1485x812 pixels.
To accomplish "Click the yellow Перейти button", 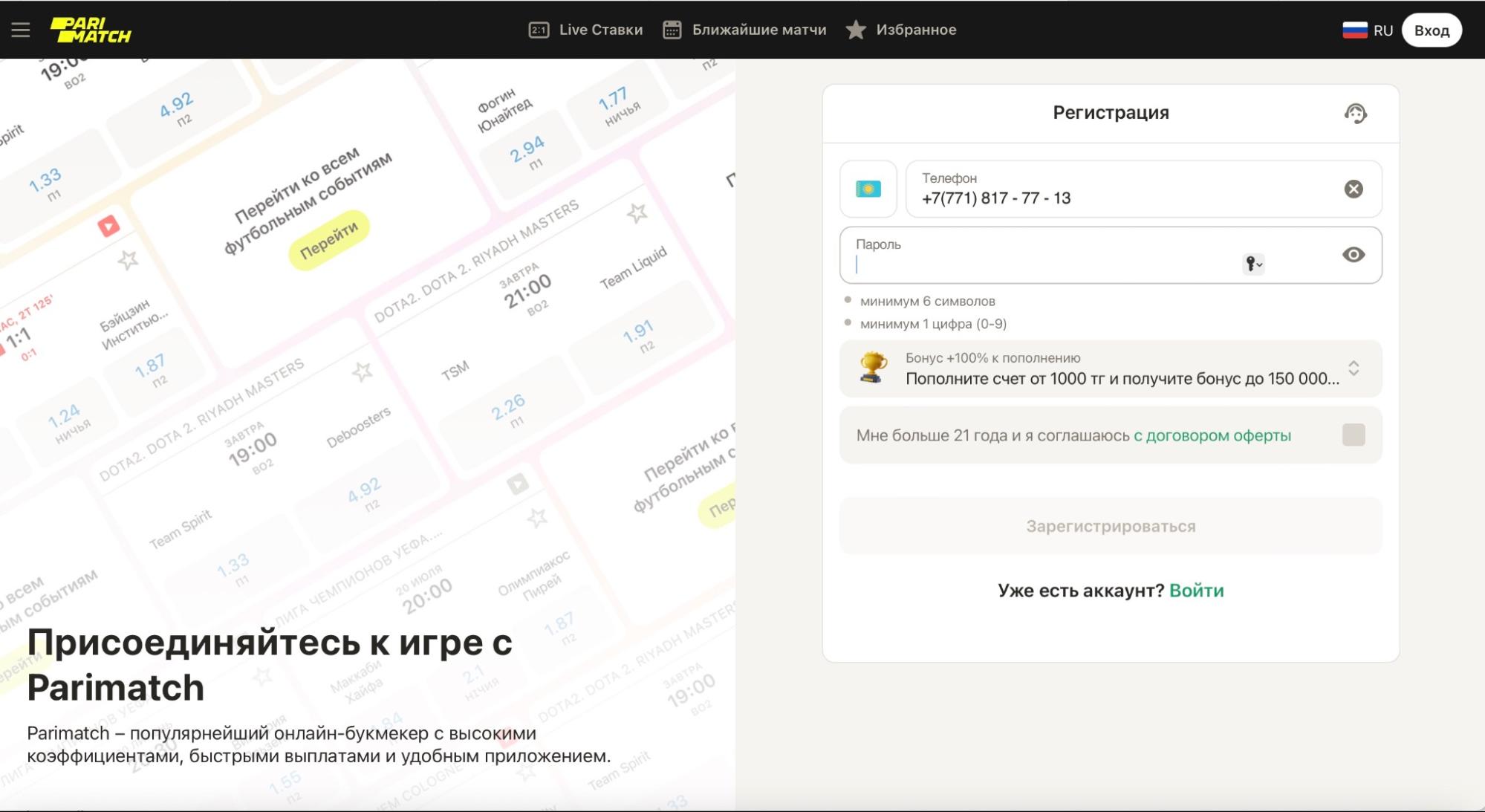I will 329,240.
